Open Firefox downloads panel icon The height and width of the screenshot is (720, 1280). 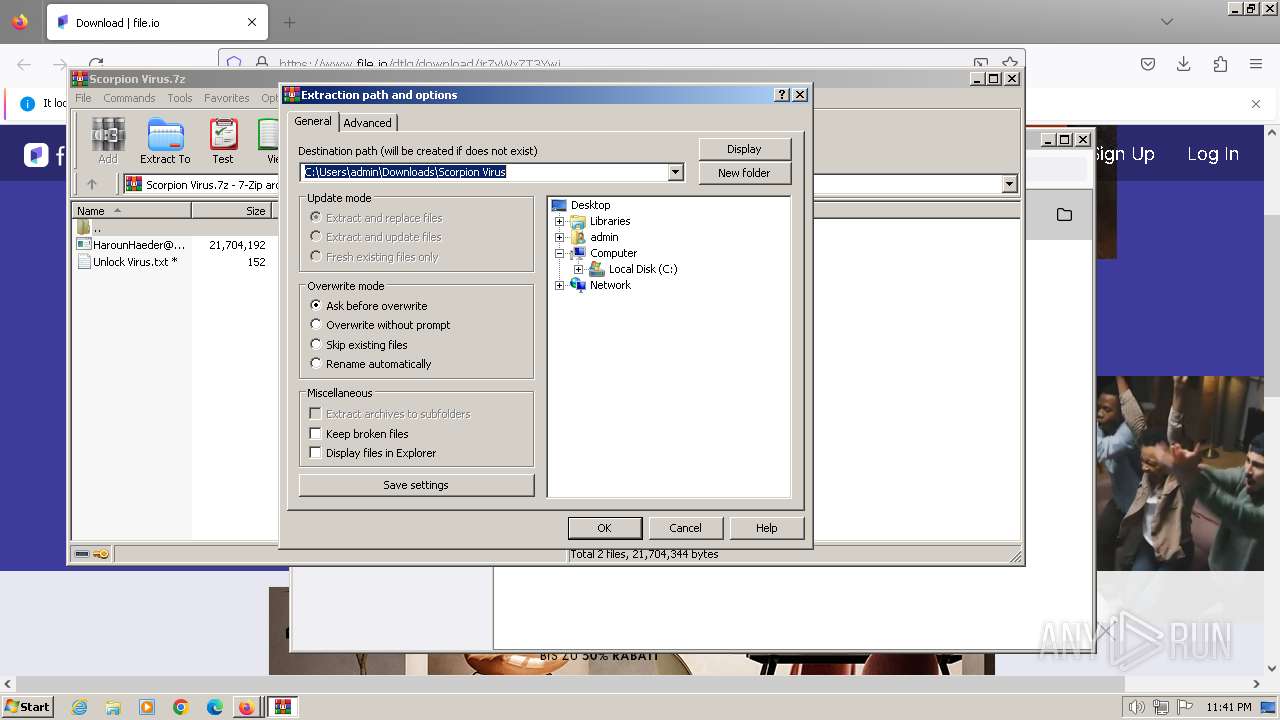(1184, 64)
